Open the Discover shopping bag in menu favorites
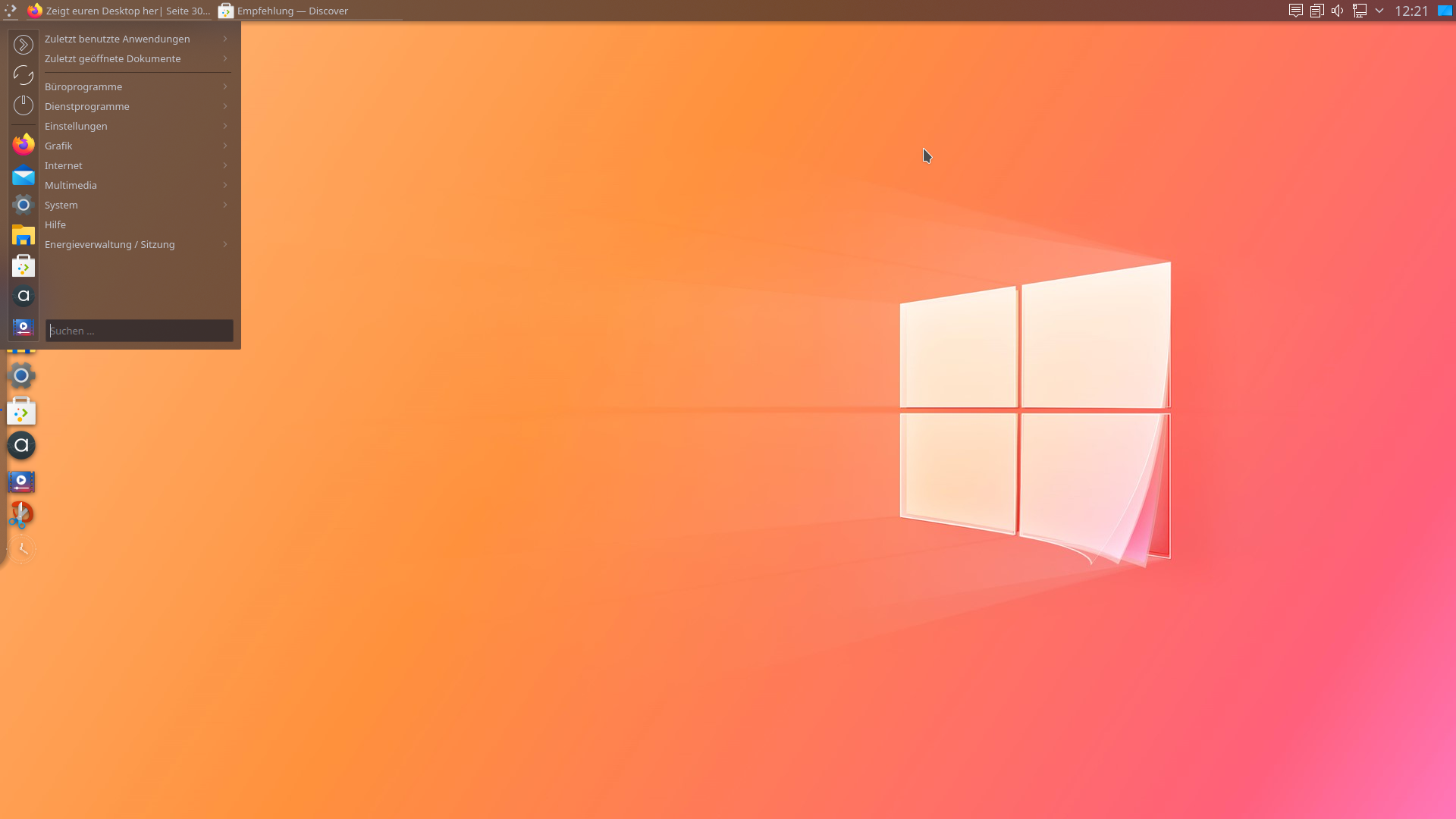The image size is (1456, 819). pos(24,266)
